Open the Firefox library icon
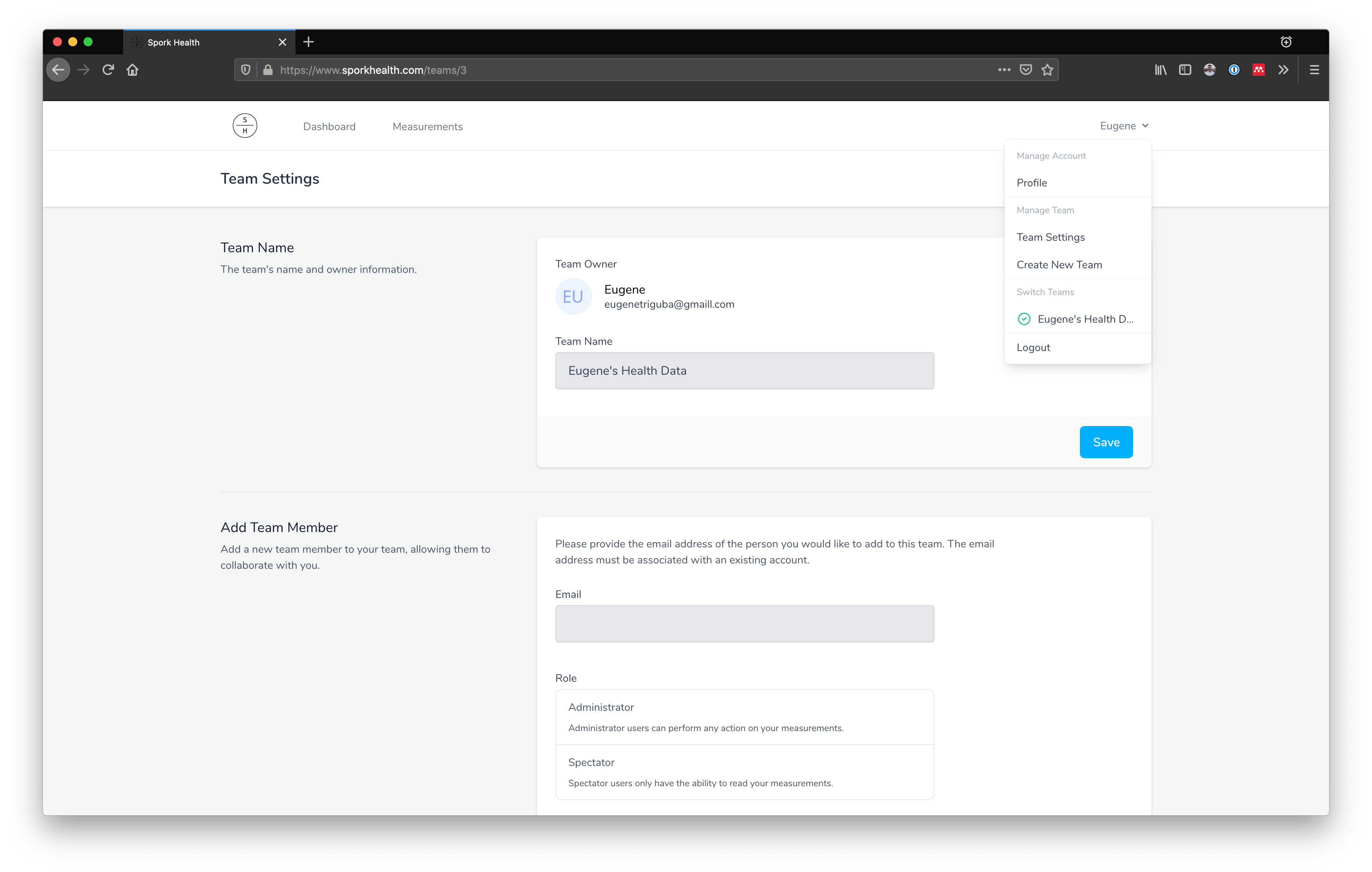 1161,70
